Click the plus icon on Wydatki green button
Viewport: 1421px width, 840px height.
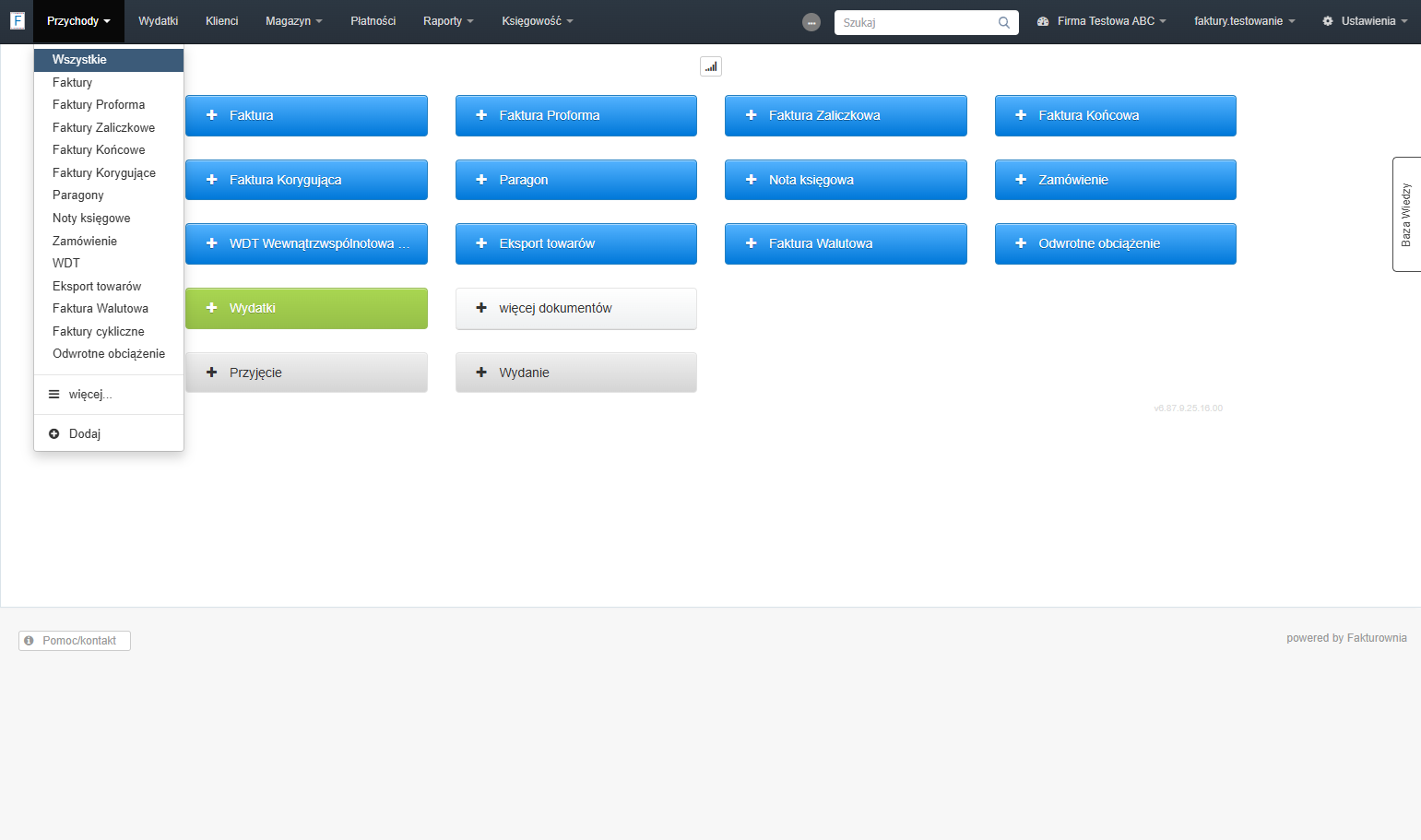pyautogui.click(x=211, y=308)
